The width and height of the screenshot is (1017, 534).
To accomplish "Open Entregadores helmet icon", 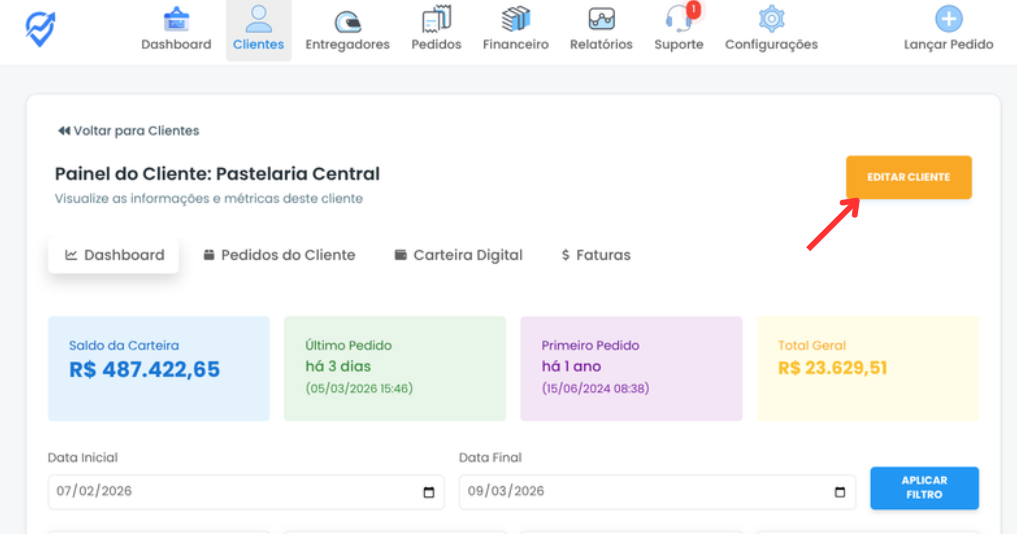I will (347, 20).
